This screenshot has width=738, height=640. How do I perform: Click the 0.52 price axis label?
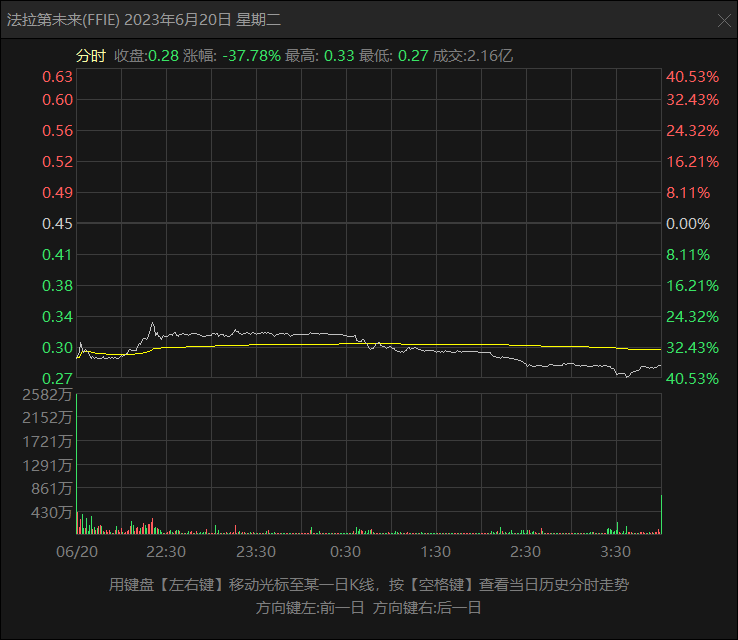pyautogui.click(x=57, y=162)
